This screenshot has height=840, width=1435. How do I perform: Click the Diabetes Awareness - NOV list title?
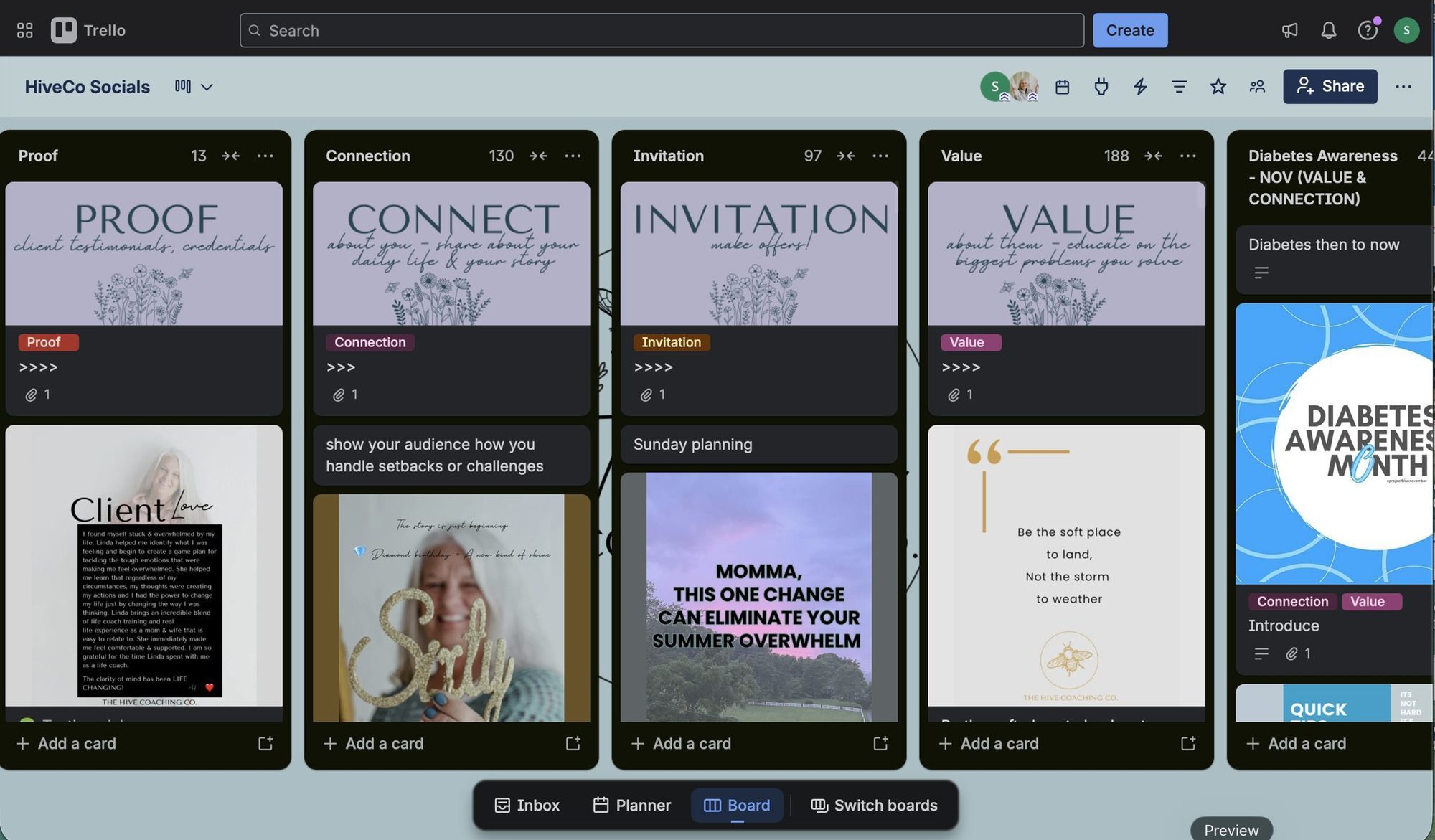(x=1324, y=177)
